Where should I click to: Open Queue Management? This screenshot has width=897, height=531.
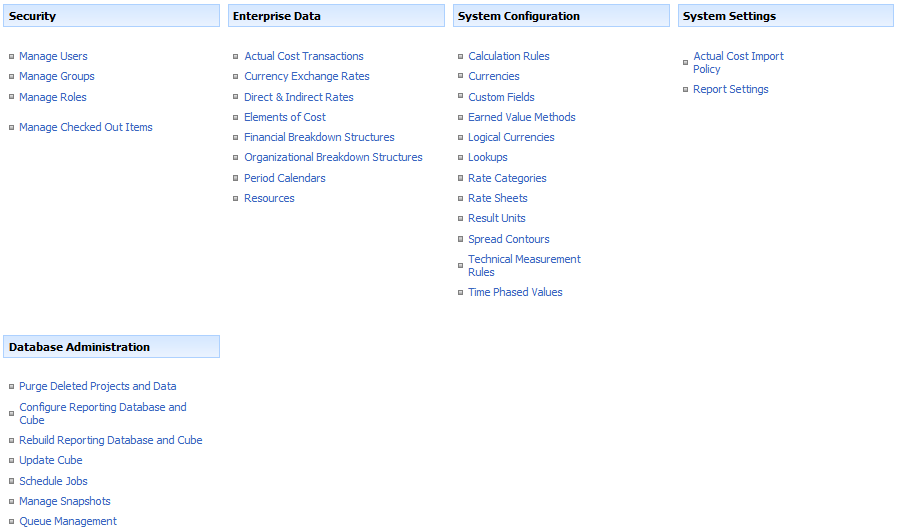(x=68, y=521)
